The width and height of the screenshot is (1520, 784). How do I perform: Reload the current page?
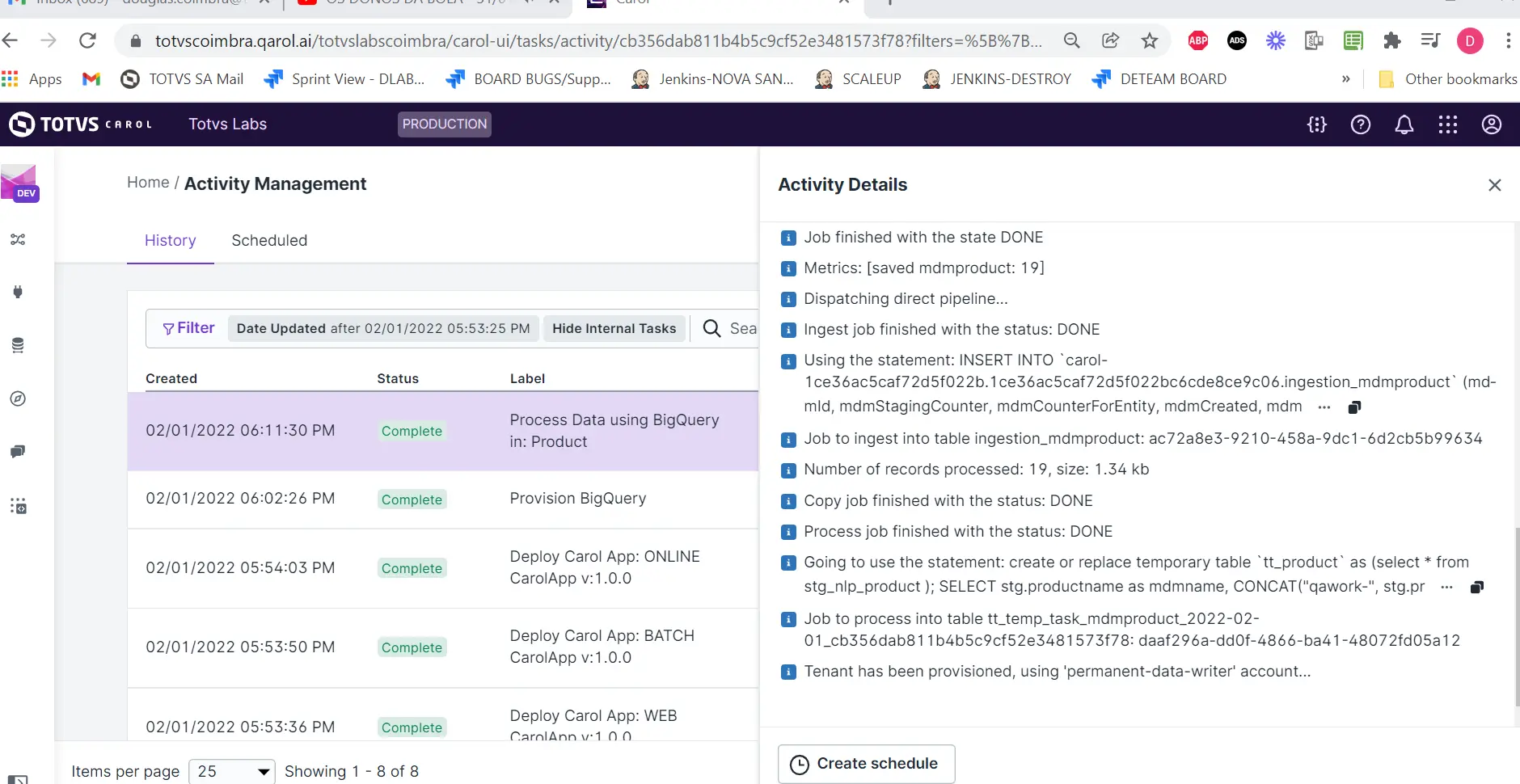[87, 40]
